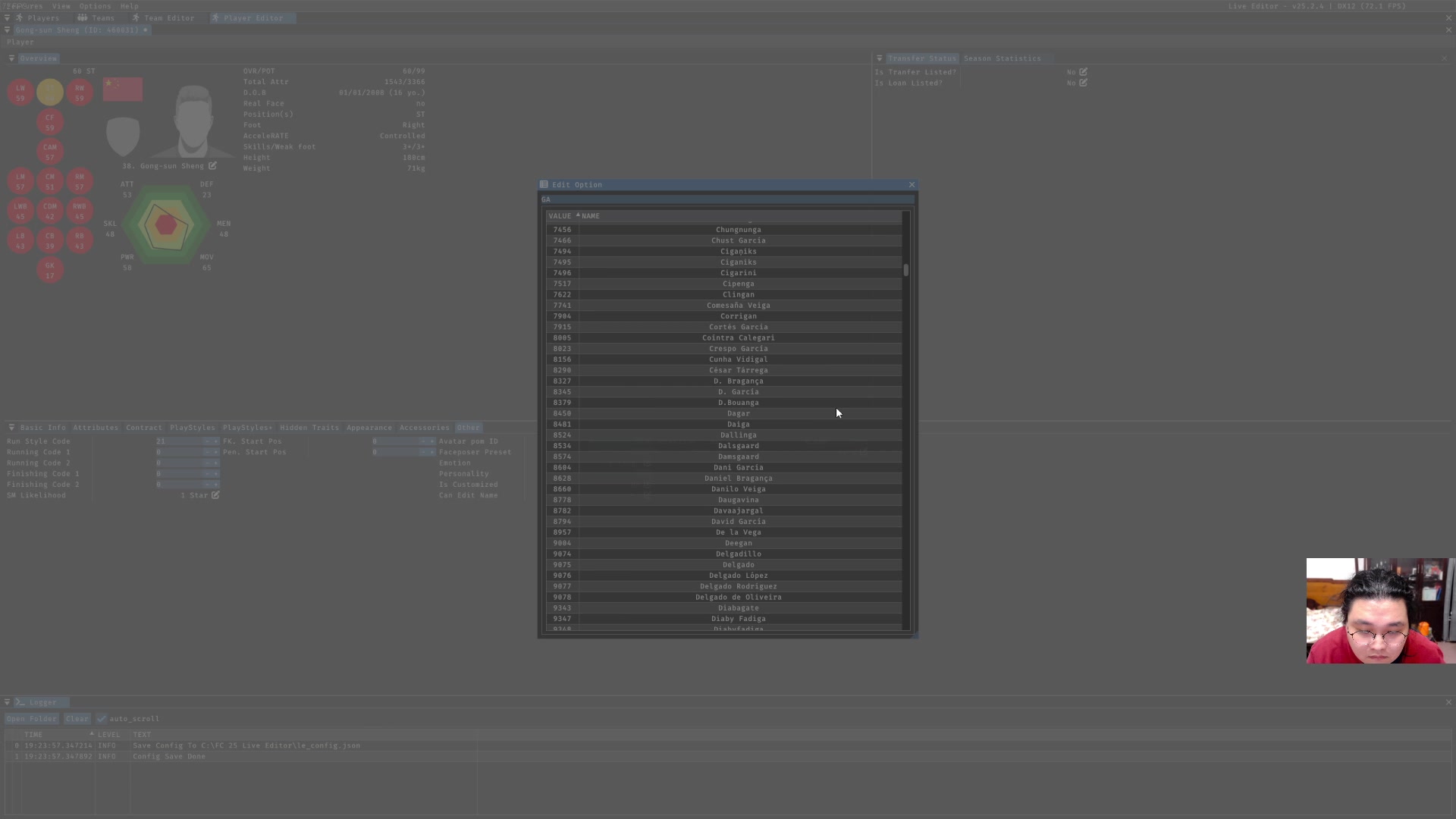Toggle the auto_scroll checkbox in Logger
Viewport: 1456px width, 819px height.
[x=102, y=719]
